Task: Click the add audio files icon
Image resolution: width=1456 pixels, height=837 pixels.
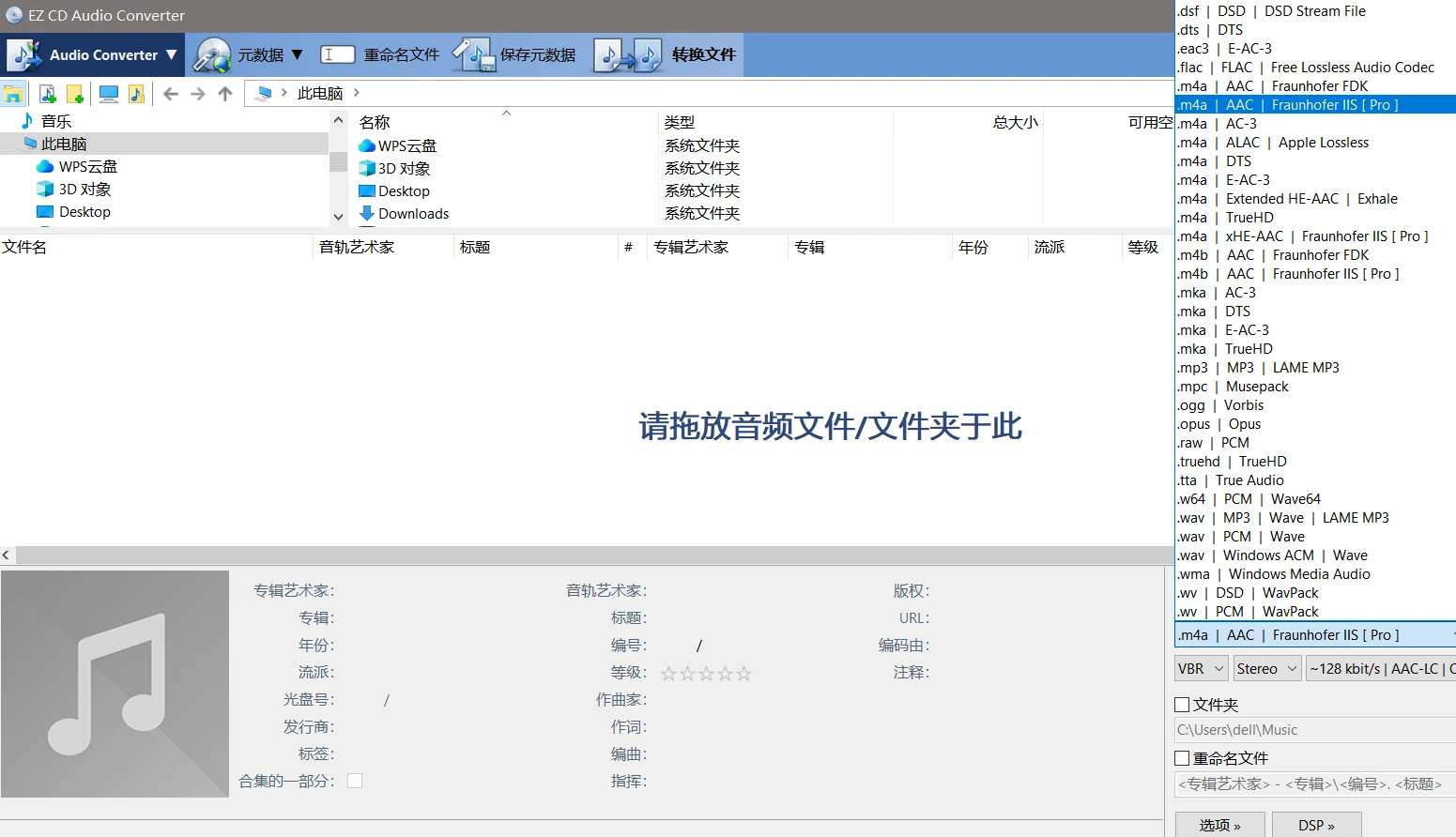Action: tap(47, 94)
